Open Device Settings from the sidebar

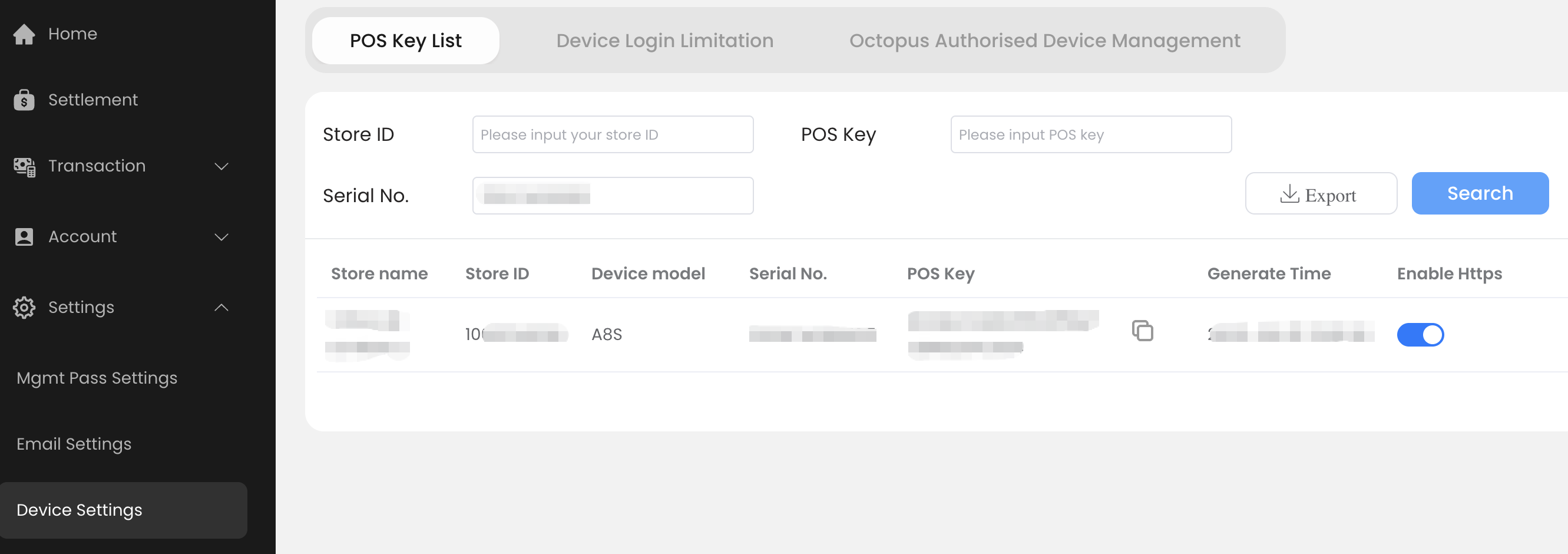click(x=79, y=510)
